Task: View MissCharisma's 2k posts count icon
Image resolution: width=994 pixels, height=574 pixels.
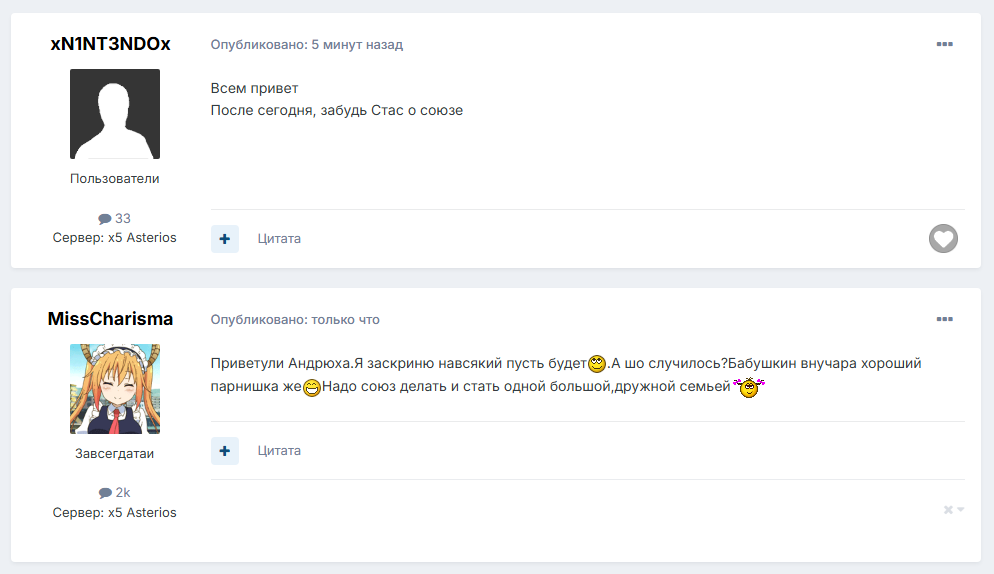Action: pyautogui.click(x=105, y=493)
